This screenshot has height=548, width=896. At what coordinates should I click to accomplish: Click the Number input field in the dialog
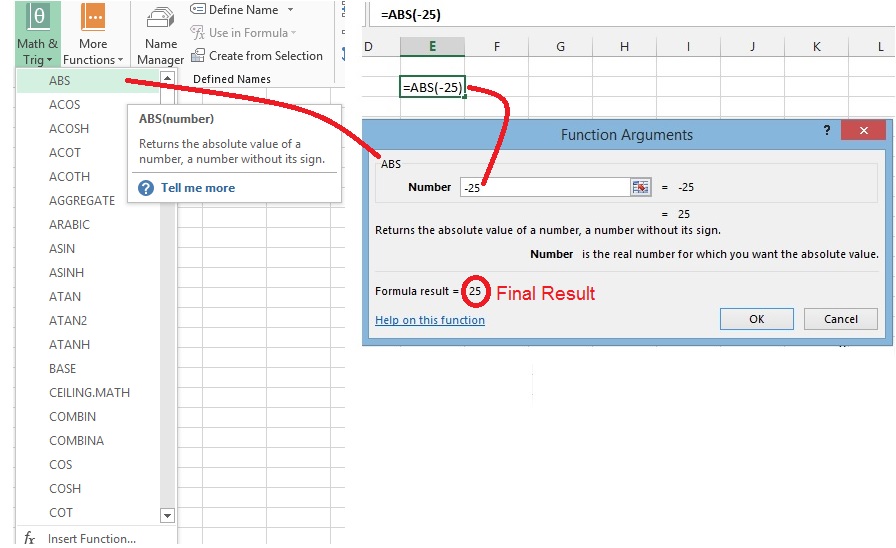tap(546, 187)
